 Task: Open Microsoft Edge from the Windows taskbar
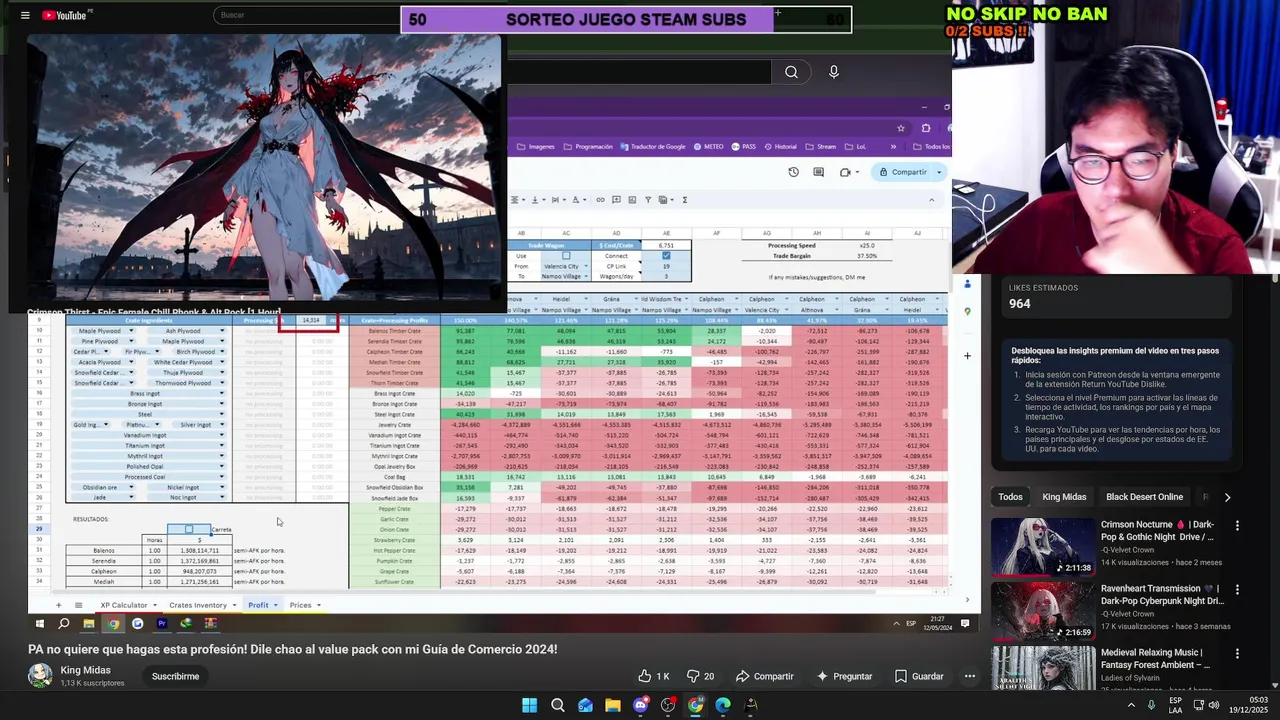coord(723,705)
